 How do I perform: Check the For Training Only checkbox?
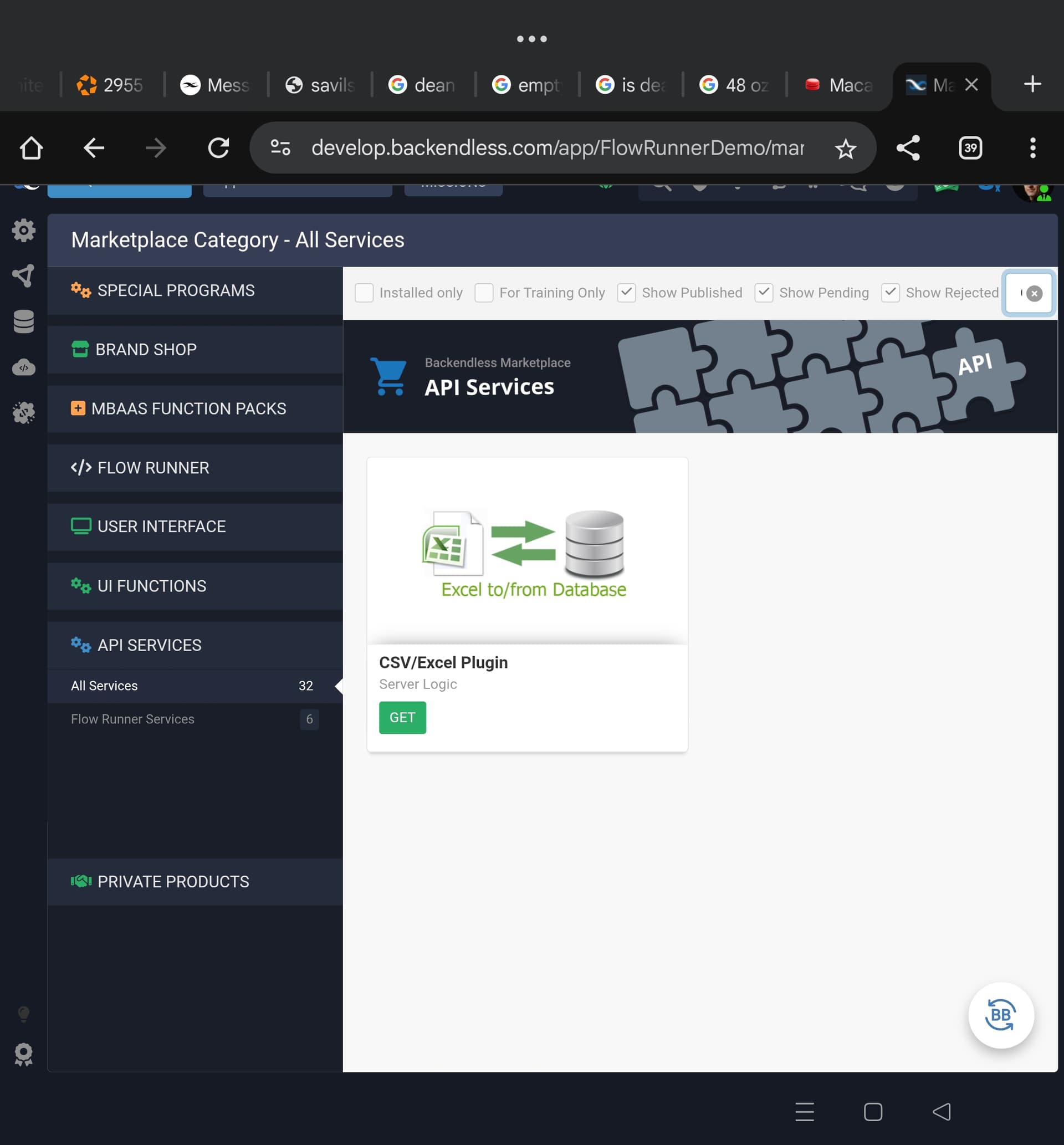point(484,293)
